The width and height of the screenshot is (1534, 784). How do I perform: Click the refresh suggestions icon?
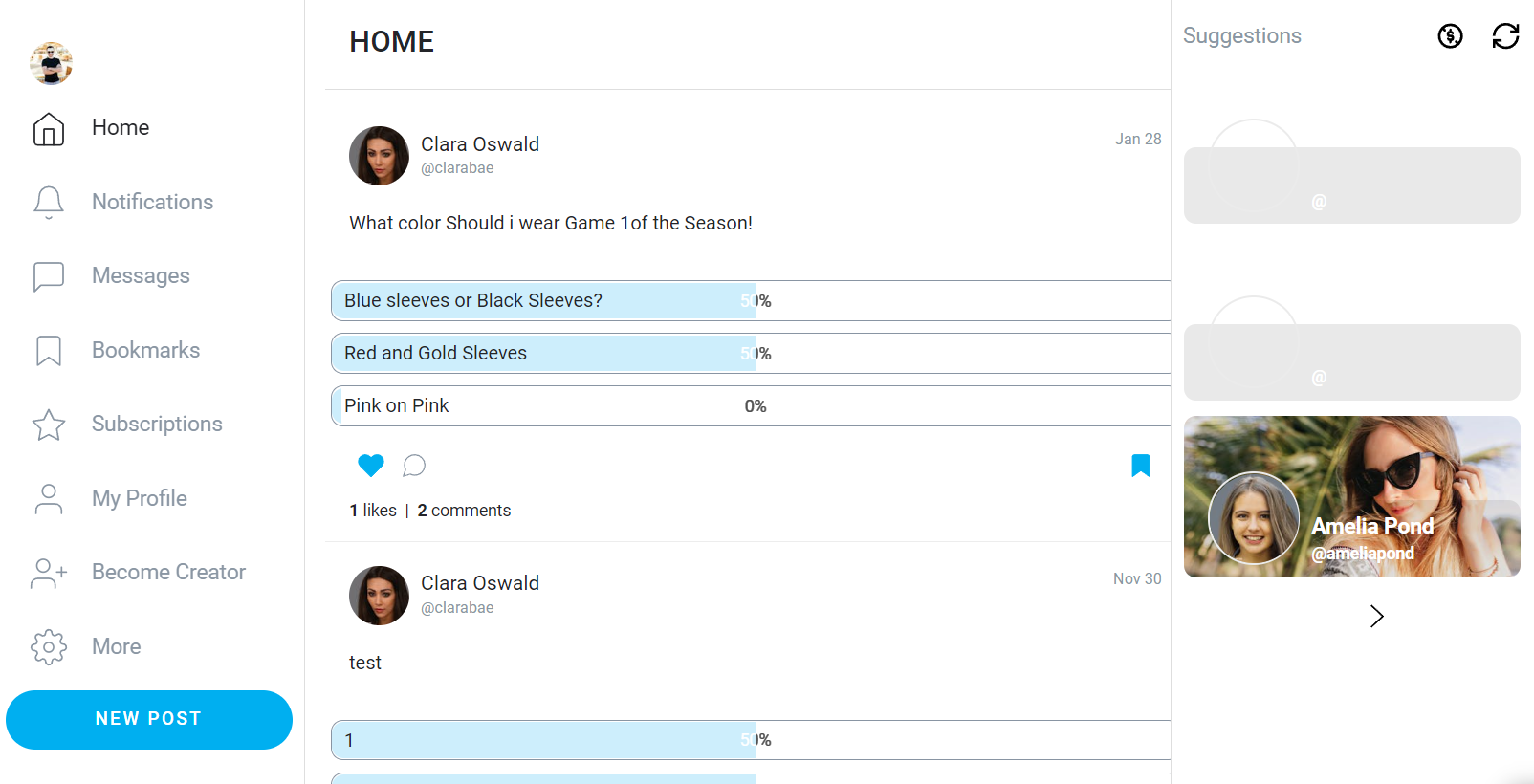(1505, 36)
